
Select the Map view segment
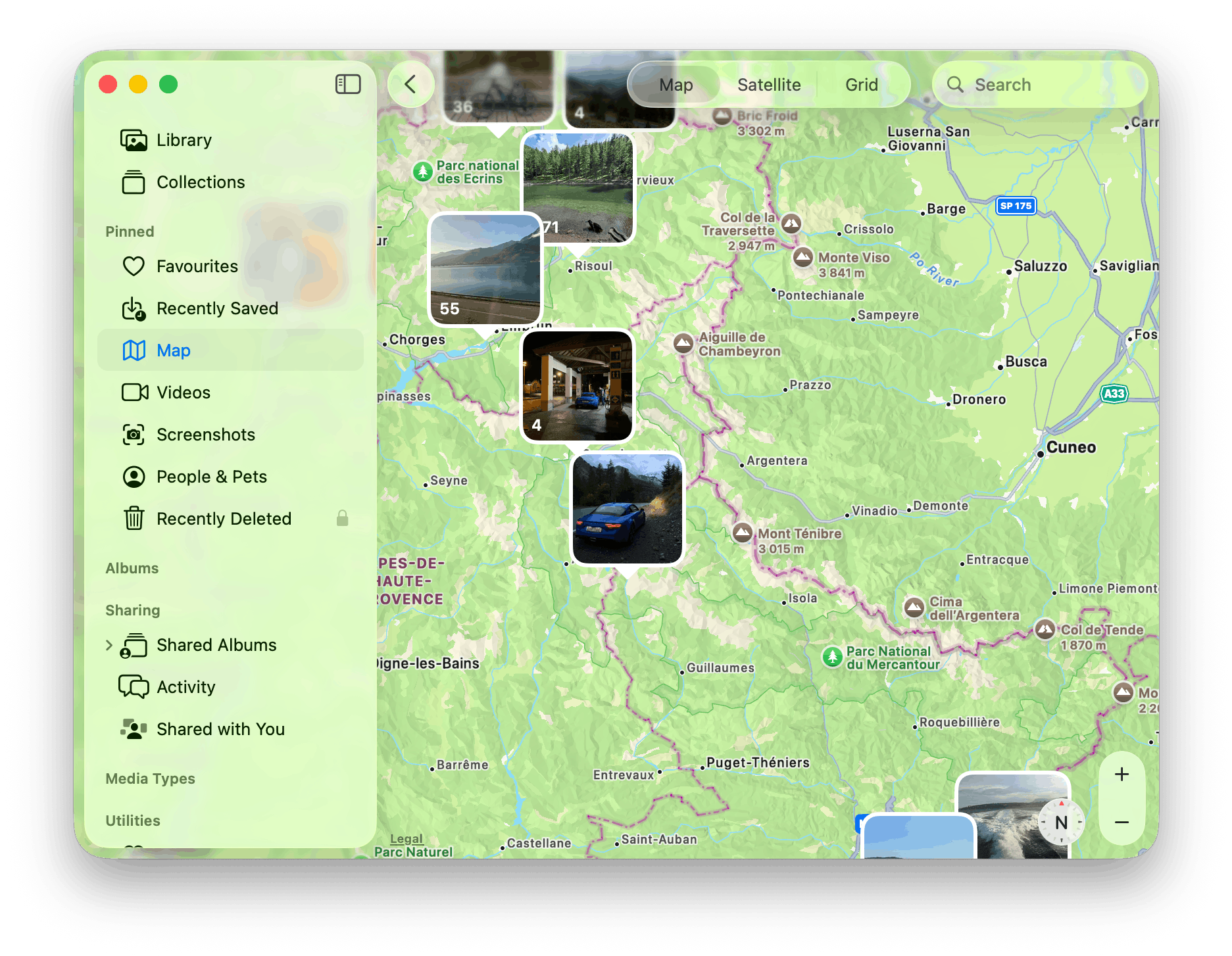click(676, 85)
